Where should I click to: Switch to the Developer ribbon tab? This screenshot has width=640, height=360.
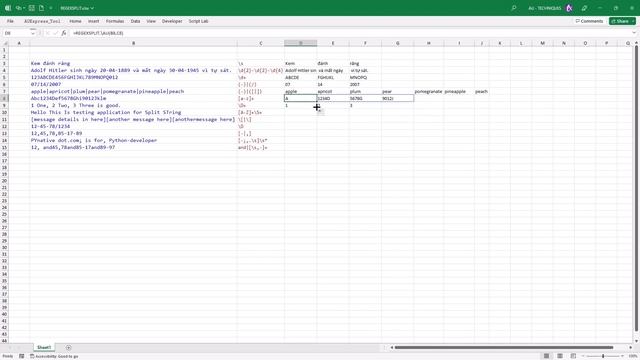coord(172,21)
